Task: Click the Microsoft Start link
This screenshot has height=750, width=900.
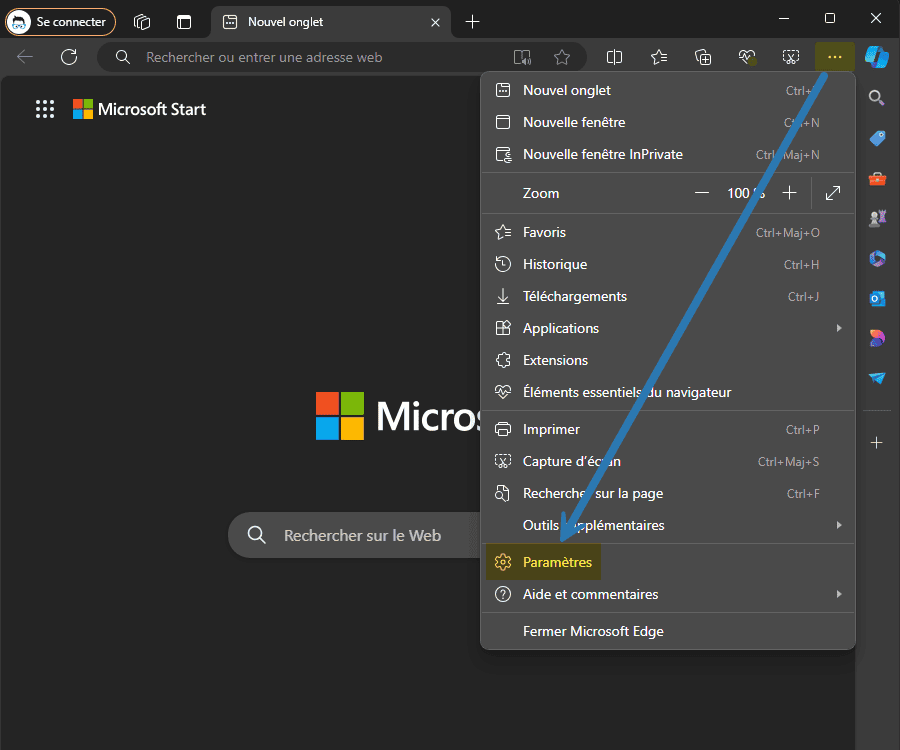Action: click(x=139, y=109)
